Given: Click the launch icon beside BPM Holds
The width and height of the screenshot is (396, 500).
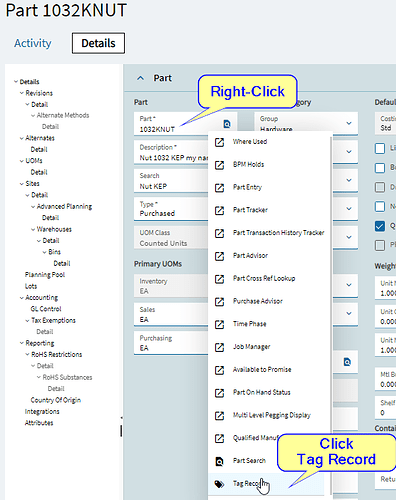Looking at the screenshot, I should [x=219, y=165].
